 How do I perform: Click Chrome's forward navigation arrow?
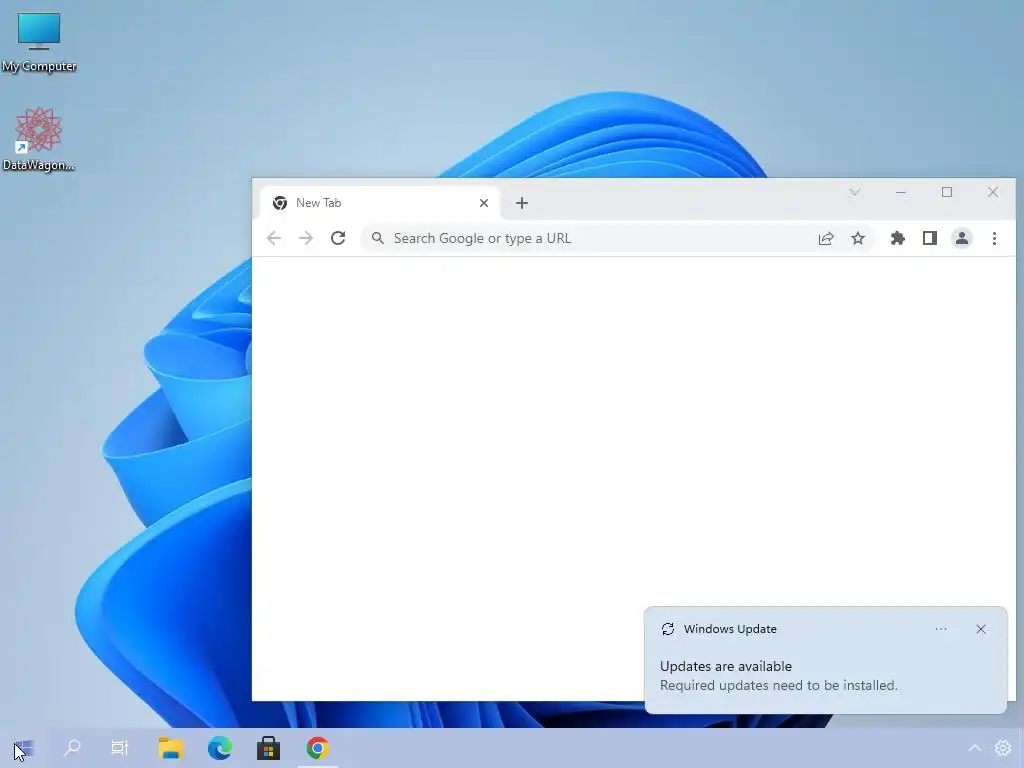tap(306, 238)
